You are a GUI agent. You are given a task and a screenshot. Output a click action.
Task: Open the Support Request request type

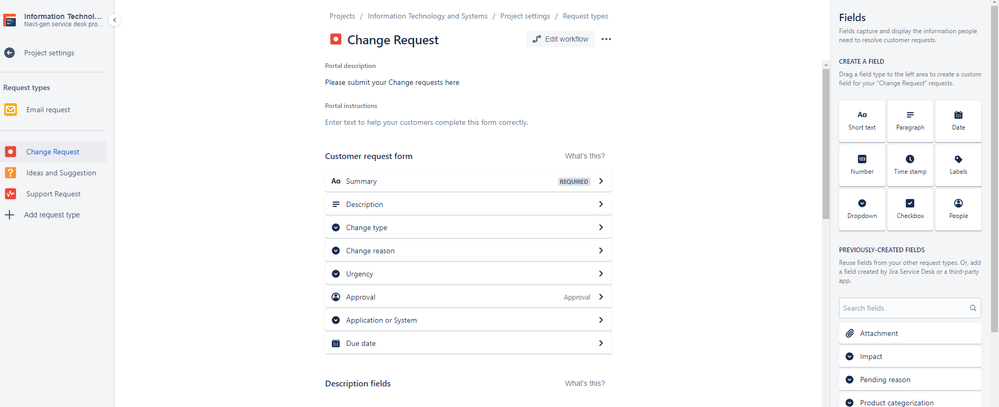(x=54, y=194)
